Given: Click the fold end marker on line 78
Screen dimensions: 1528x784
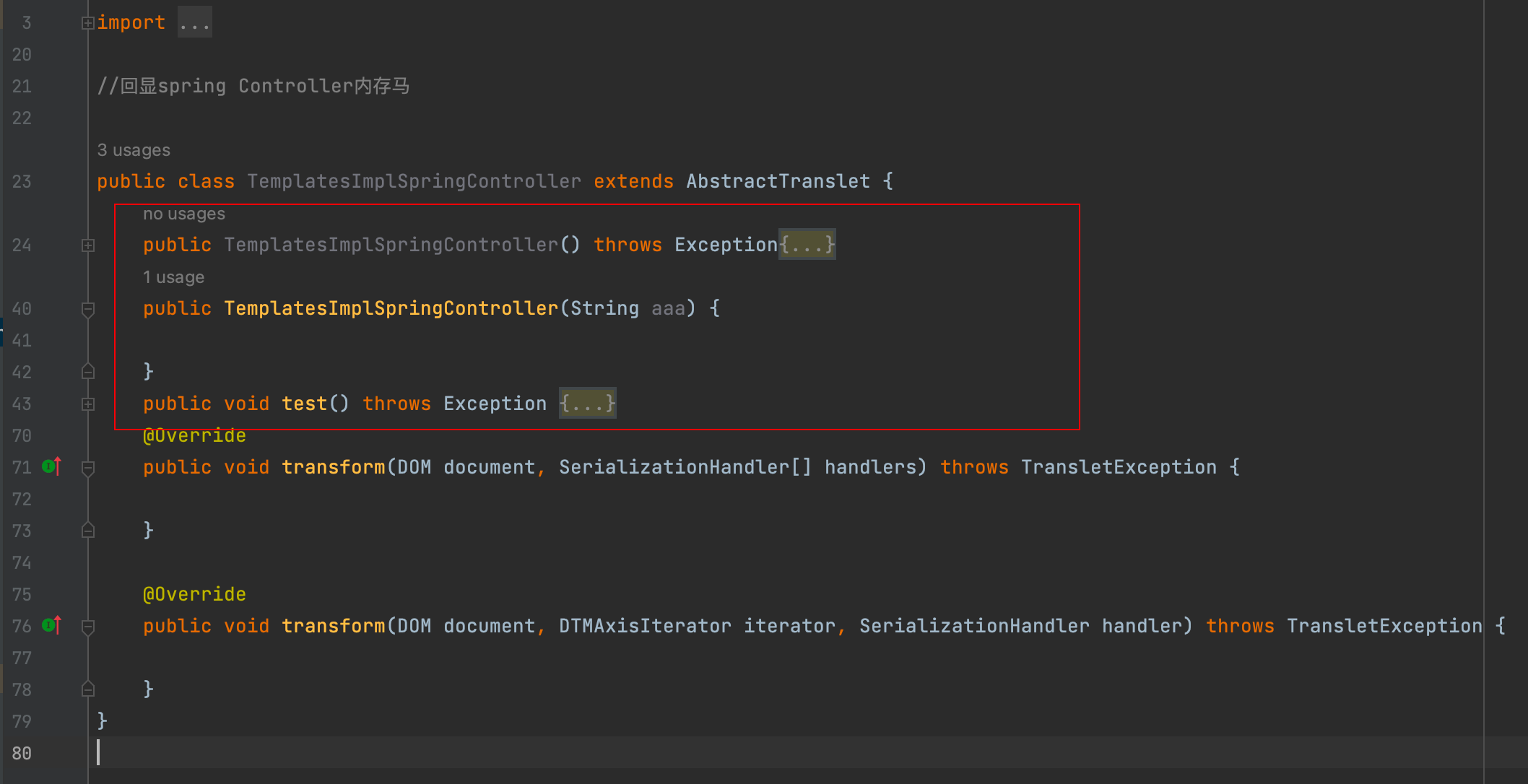Looking at the screenshot, I should pos(88,689).
